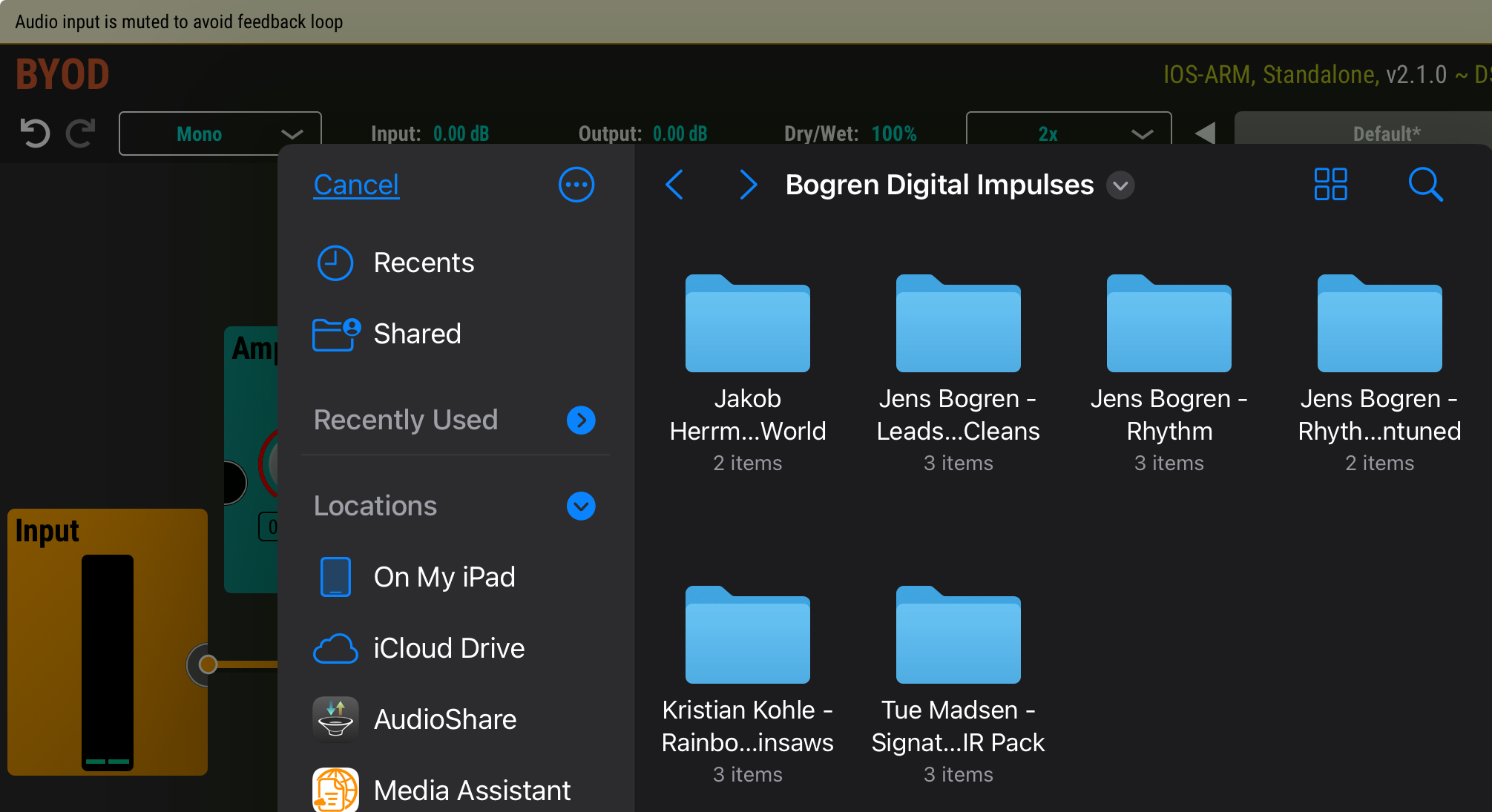Screen dimensions: 1492x812
Task: Collapse the Locations section
Action: pos(581,506)
